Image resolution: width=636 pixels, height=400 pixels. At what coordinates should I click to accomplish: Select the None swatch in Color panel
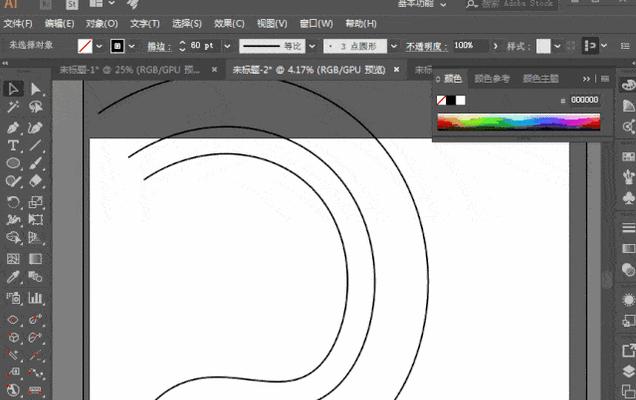pyautogui.click(x=441, y=100)
